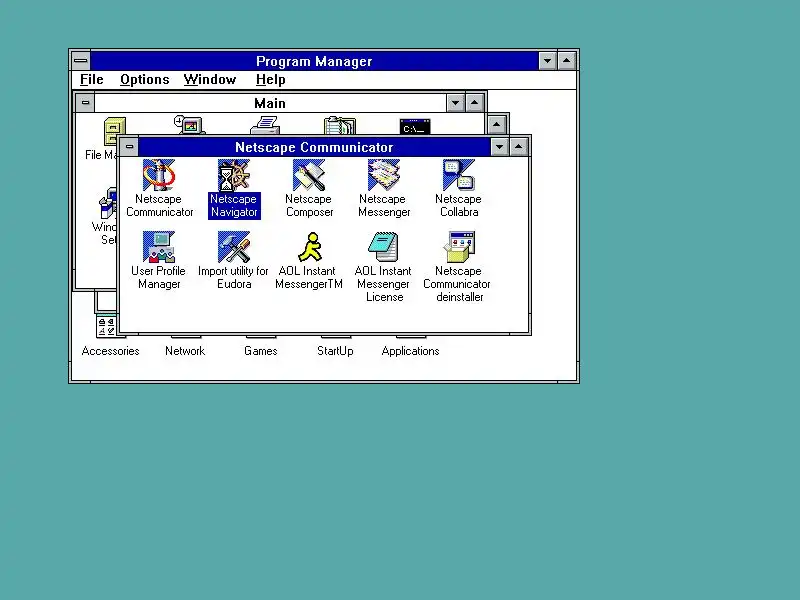Click the Program Manager title bar
The width and height of the screenshot is (800, 600).
(x=314, y=61)
